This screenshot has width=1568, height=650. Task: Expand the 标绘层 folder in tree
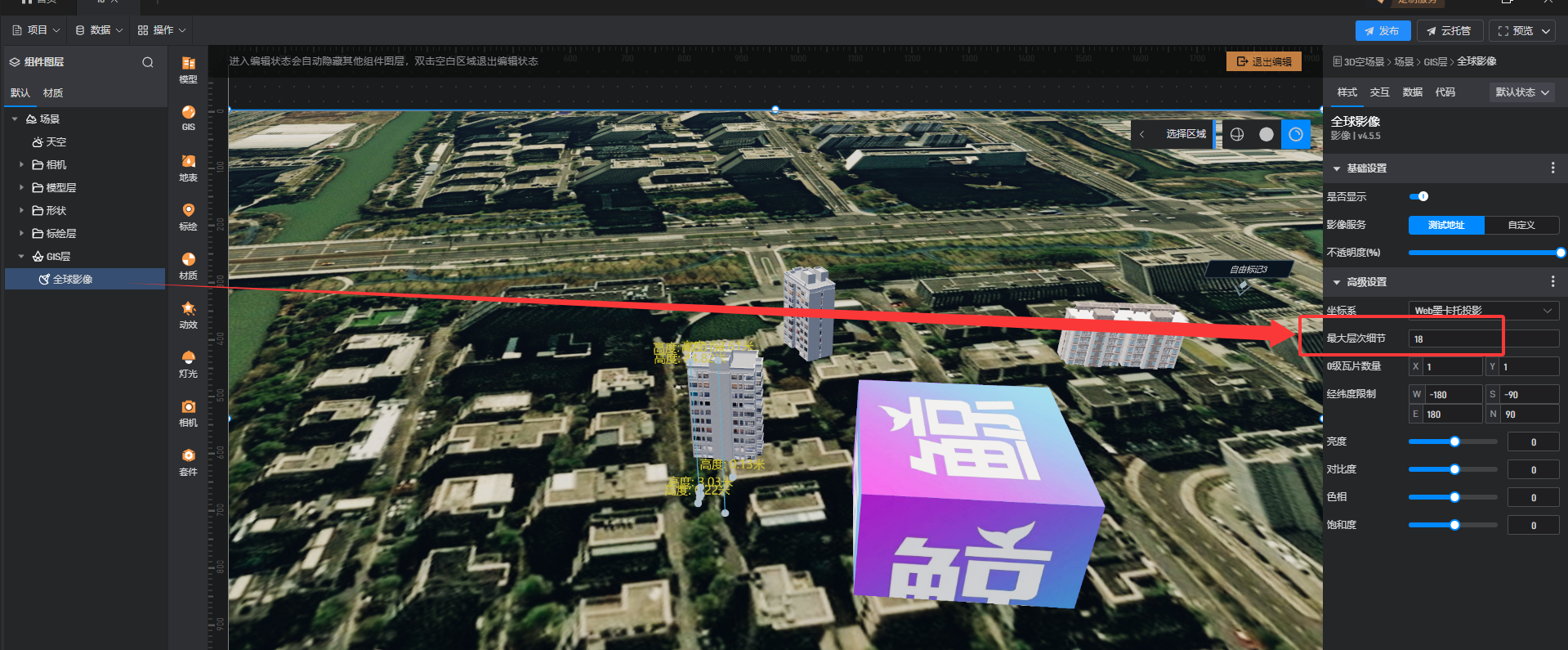point(21,234)
